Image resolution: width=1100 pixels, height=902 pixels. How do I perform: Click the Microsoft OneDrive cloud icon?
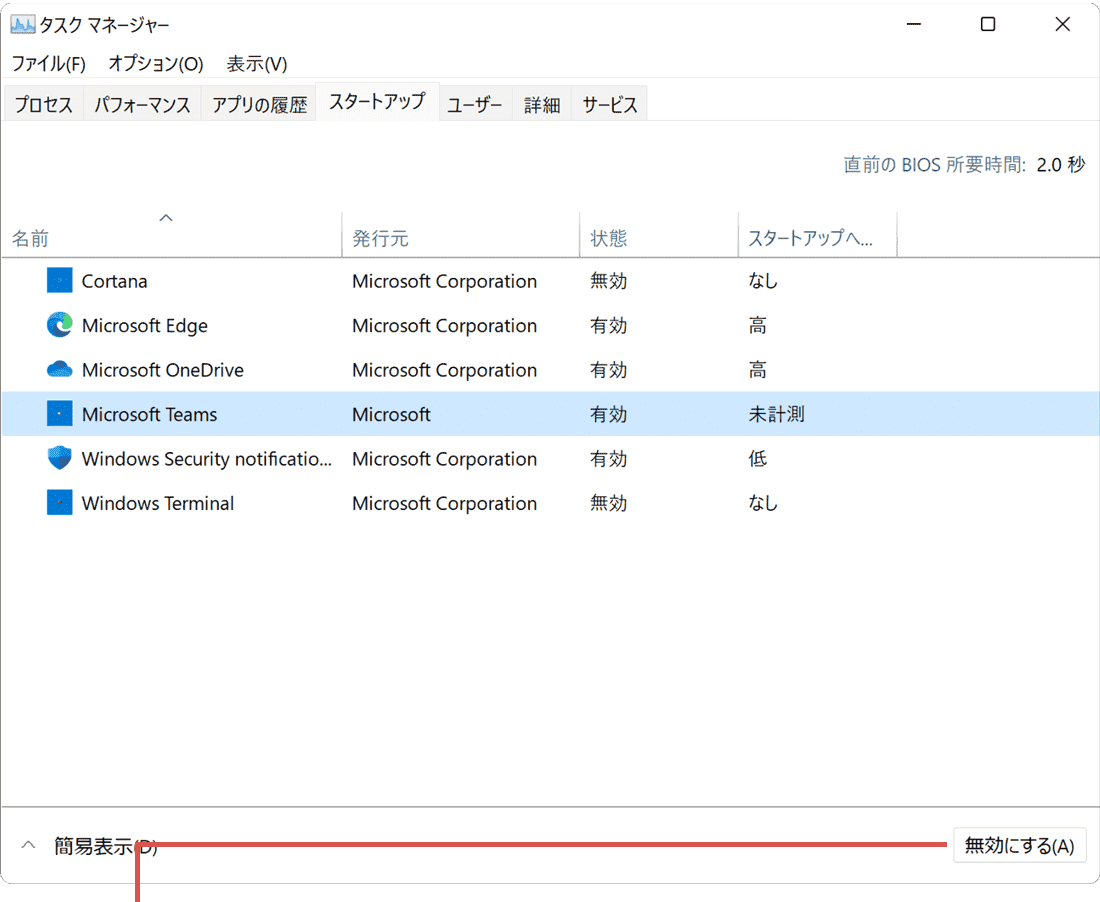pyautogui.click(x=60, y=369)
